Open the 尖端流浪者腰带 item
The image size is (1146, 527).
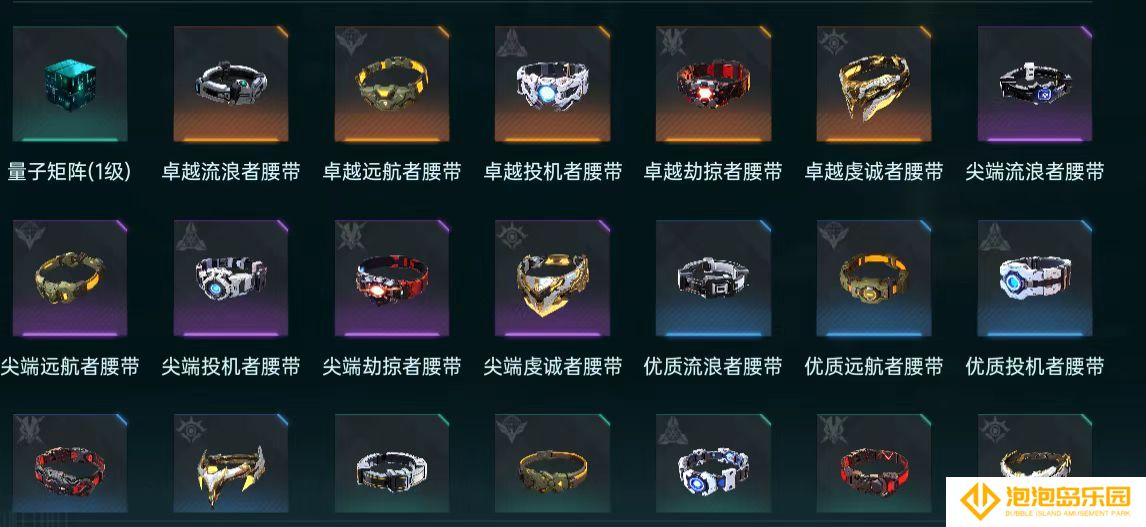[1035, 84]
